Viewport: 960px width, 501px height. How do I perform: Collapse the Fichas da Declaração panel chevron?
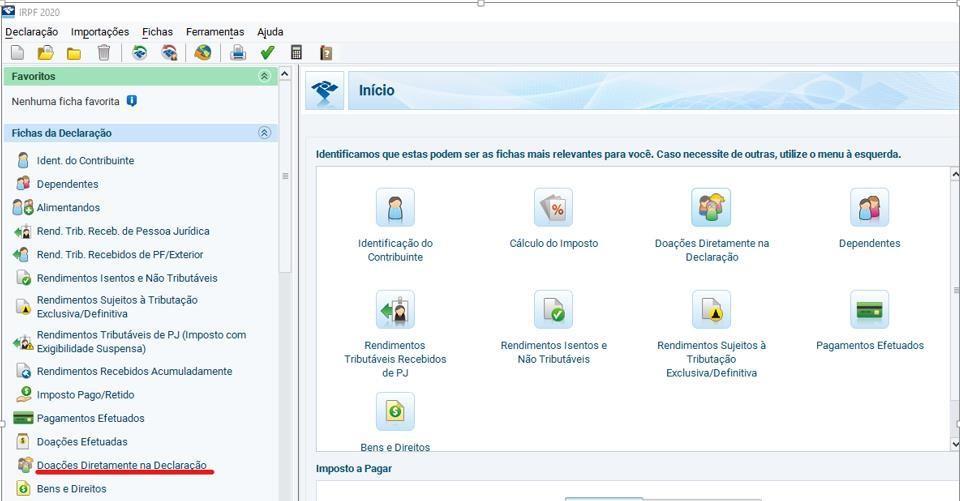pos(264,133)
